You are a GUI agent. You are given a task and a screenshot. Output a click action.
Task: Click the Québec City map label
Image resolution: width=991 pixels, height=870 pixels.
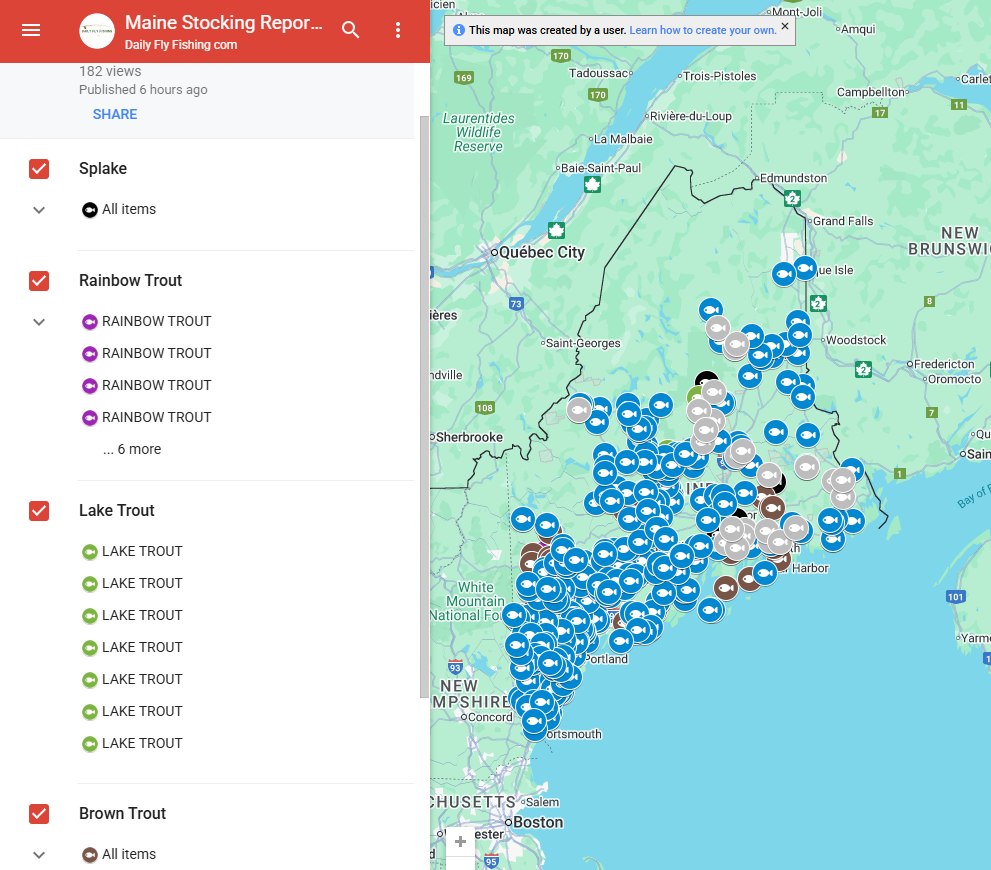(542, 253)
